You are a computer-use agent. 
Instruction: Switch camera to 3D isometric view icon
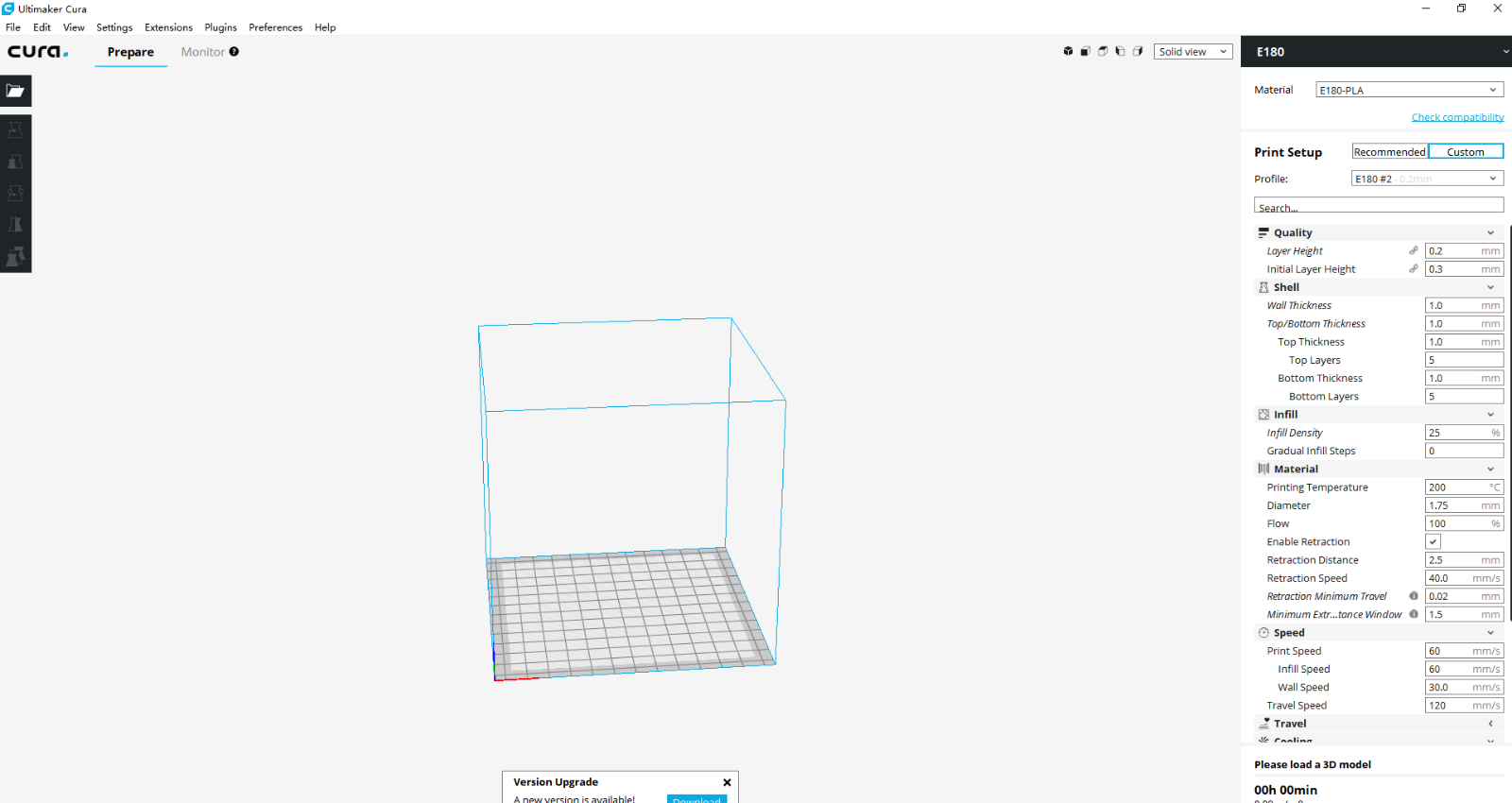[x=1068, y=51]
